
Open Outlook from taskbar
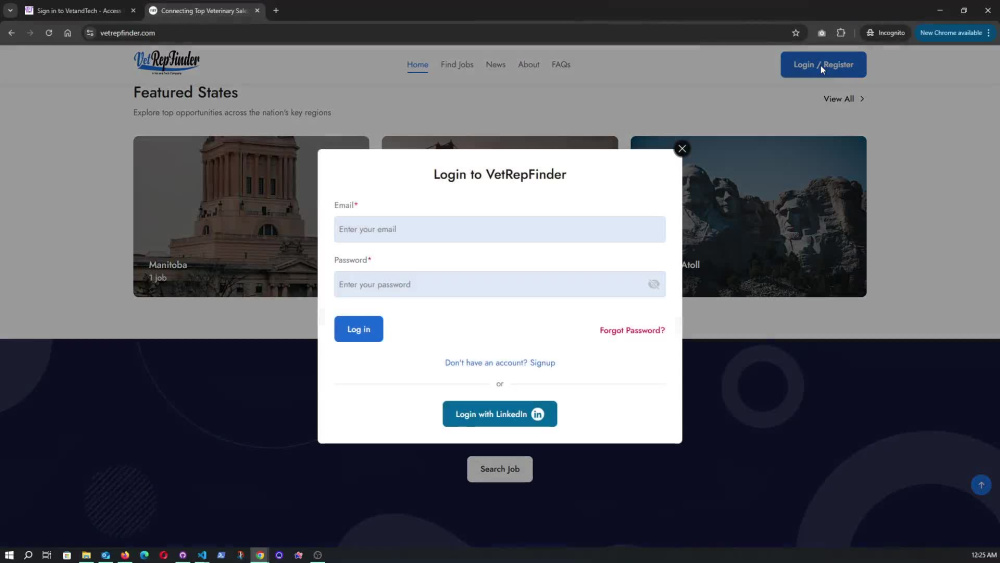(106, 555)
